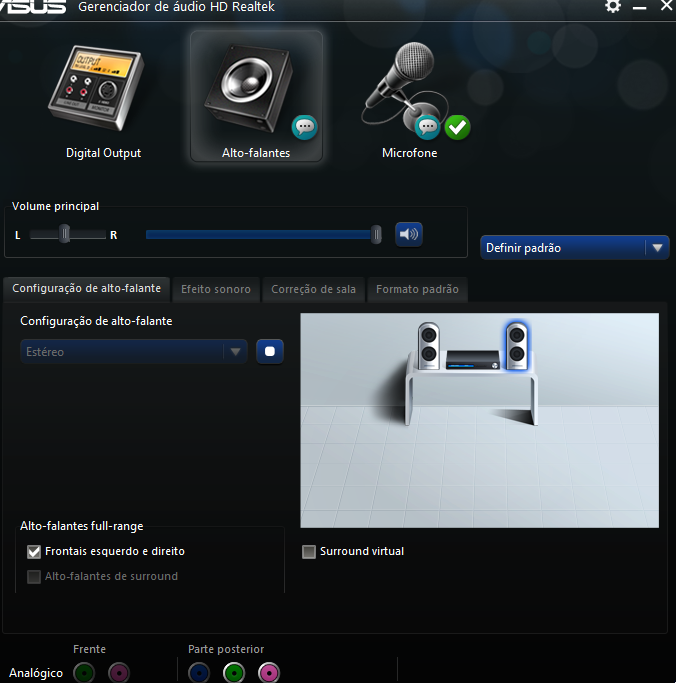Screen dimensions: 676x683
Task: Click the rear blue analog jack
Action: [199, 673]
